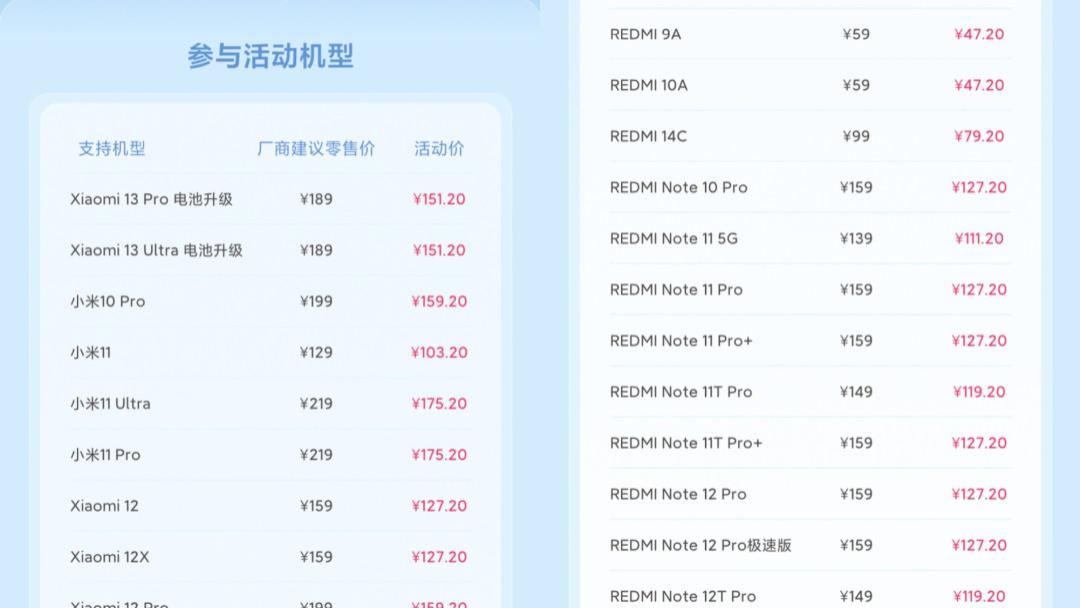Click ¥159 in the Xiaomi 12 row

(316, 505)
